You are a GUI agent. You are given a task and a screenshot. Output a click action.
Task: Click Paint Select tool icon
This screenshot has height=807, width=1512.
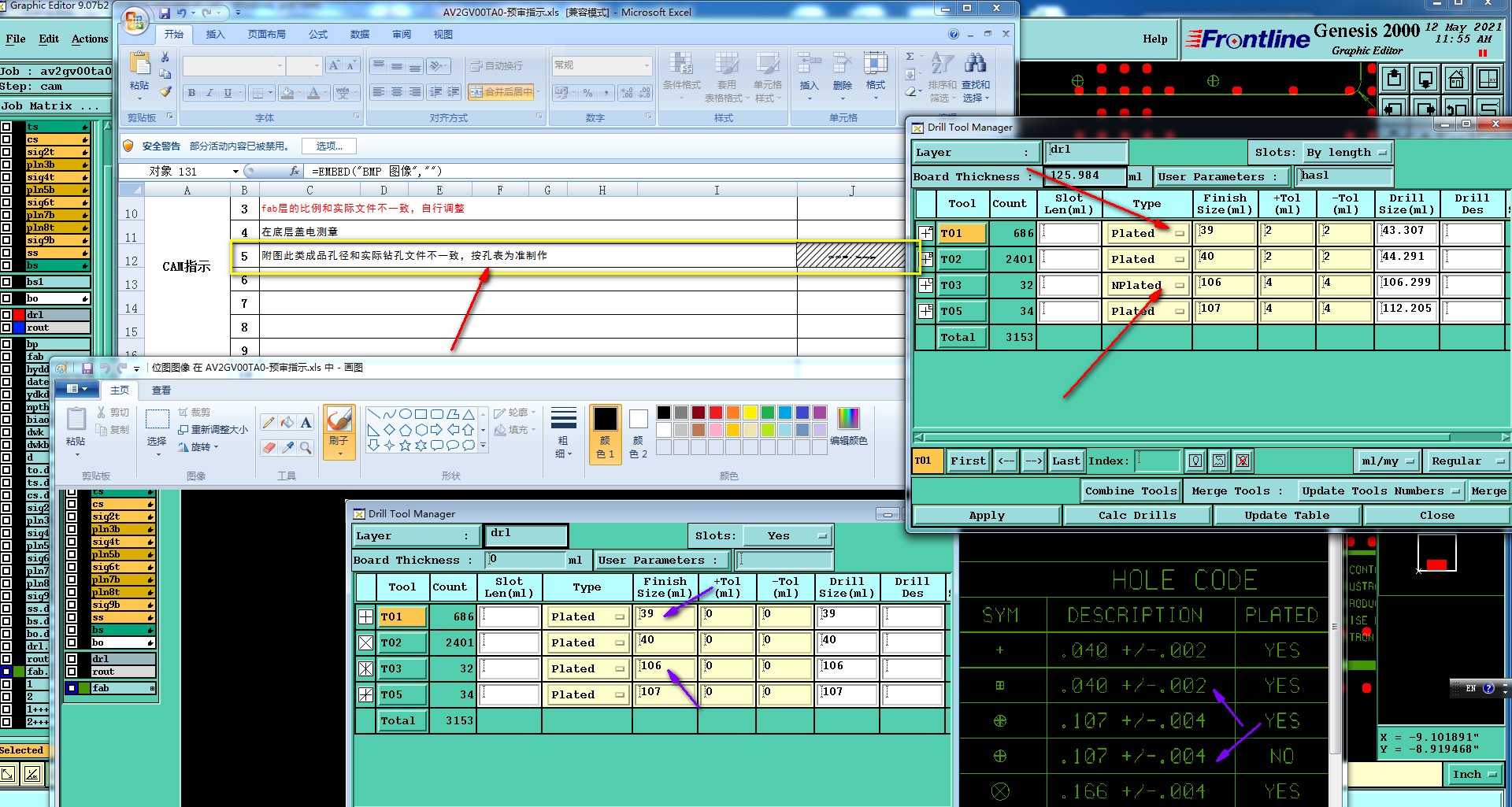click(157, 420)
